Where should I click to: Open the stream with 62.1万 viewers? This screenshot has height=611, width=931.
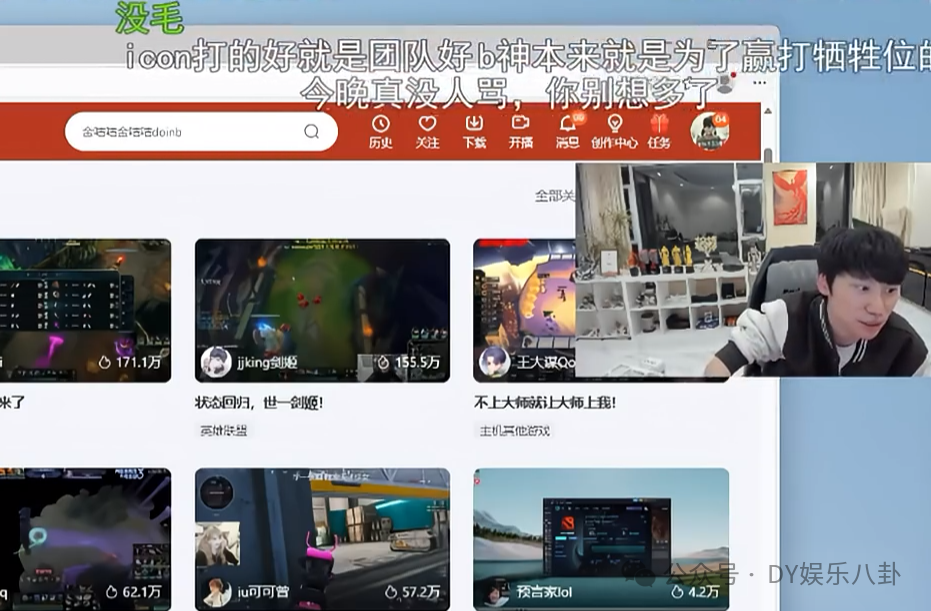[86, 539]
